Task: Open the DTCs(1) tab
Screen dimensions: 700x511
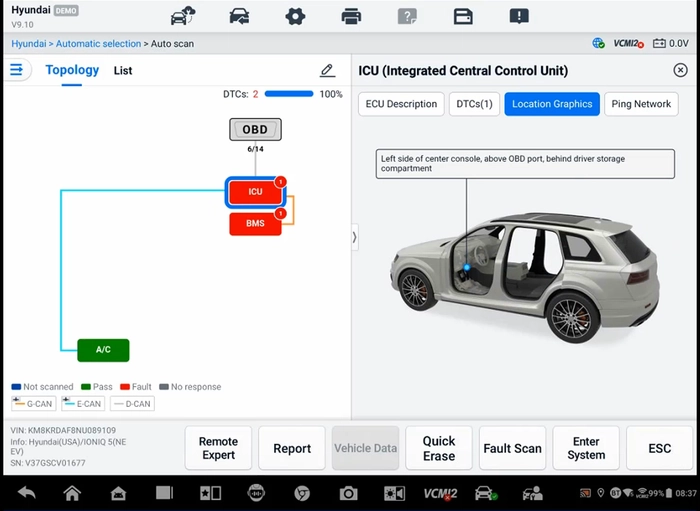Action: pyautogui.click(x=474, y=104)
